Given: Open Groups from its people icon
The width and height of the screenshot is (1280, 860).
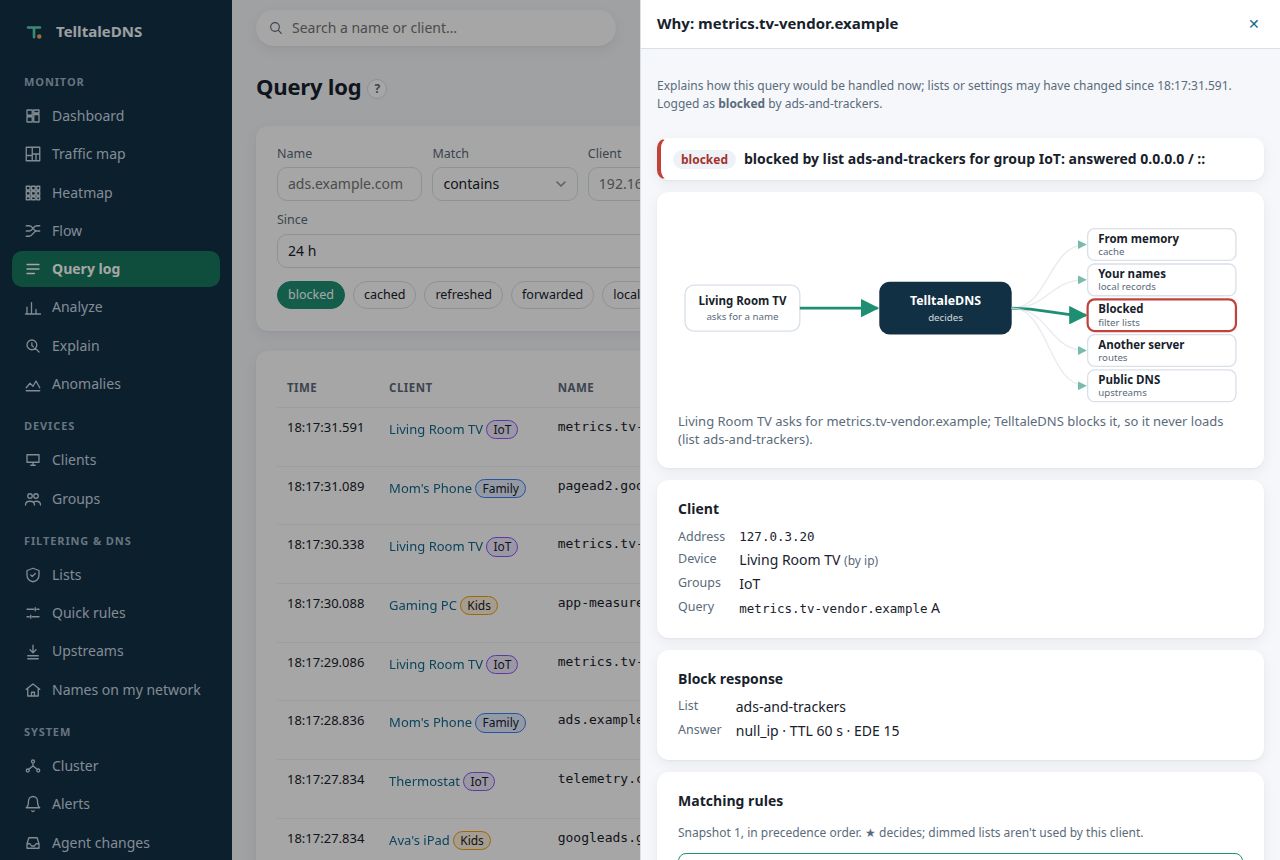Looking at the screenshot, I should pos(33,499).
